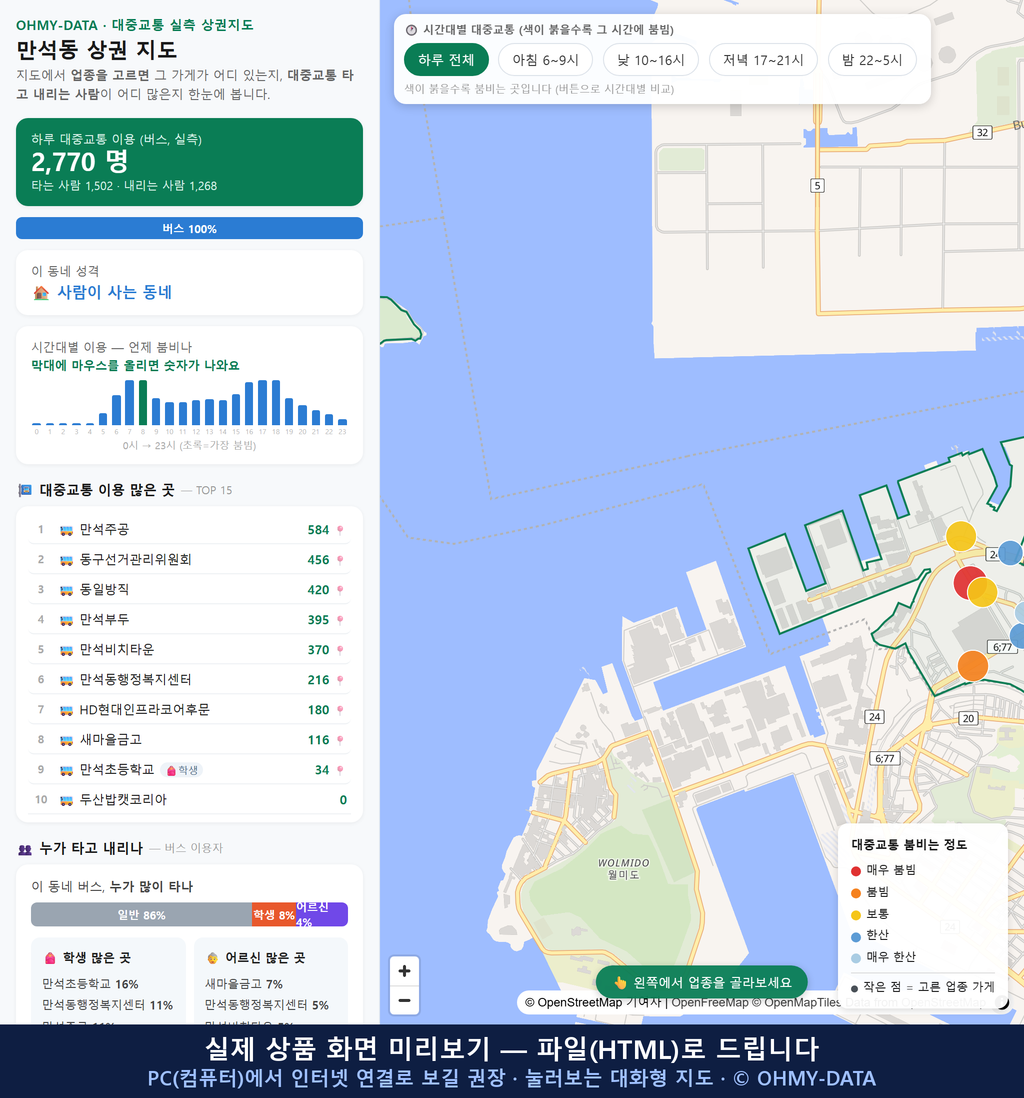The image size is (1024, 1098).
Task: Click the WOLMIDO 월미도 map label
Action: [623, 869]
